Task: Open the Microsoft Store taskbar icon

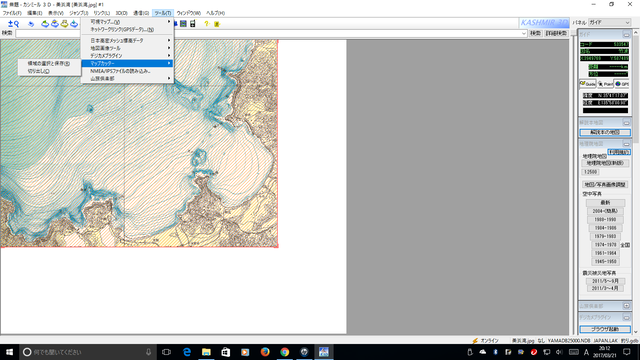Action: pyautogui.click(x=226, y=352)
